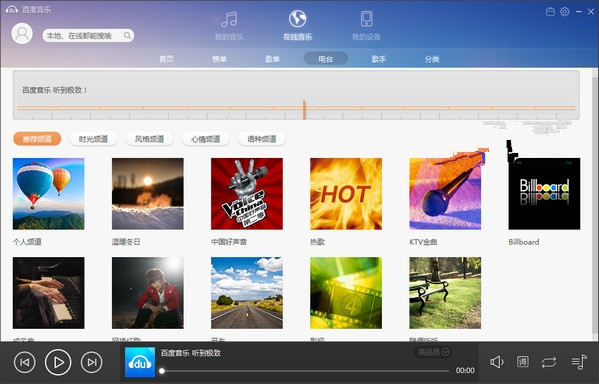Open the skin box icon beside settings
599x384 pixels.
tap(550, 11)
